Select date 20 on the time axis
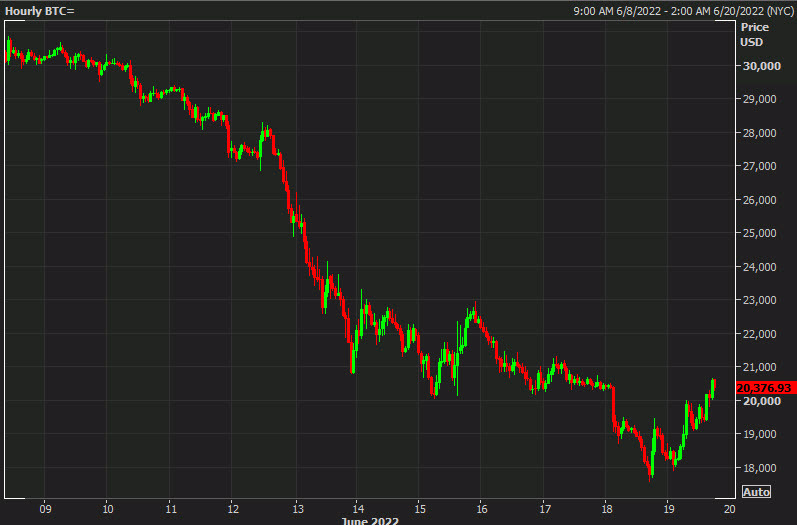 coord(730,508)
